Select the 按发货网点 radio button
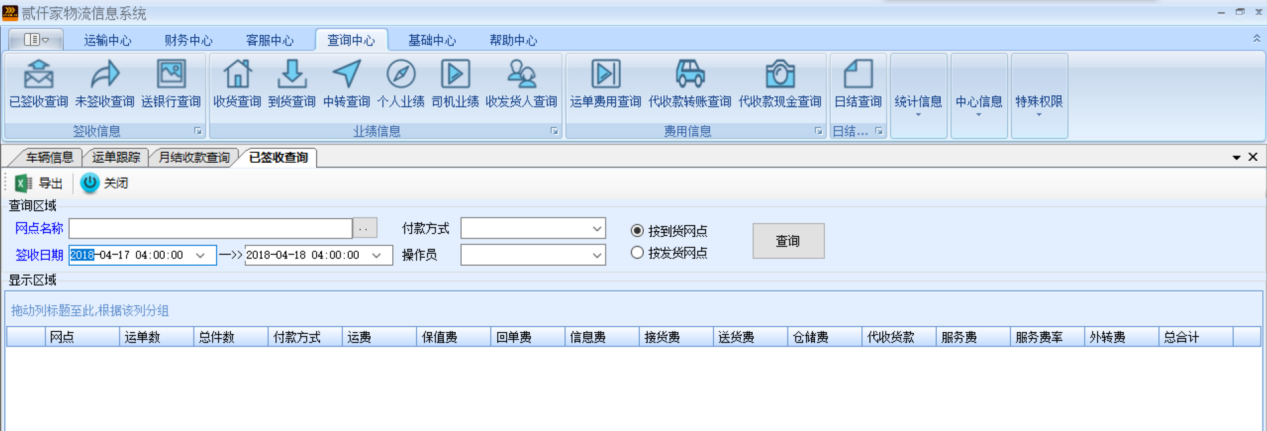Screen dimensions: 1267x431 [x=637, y=253]
